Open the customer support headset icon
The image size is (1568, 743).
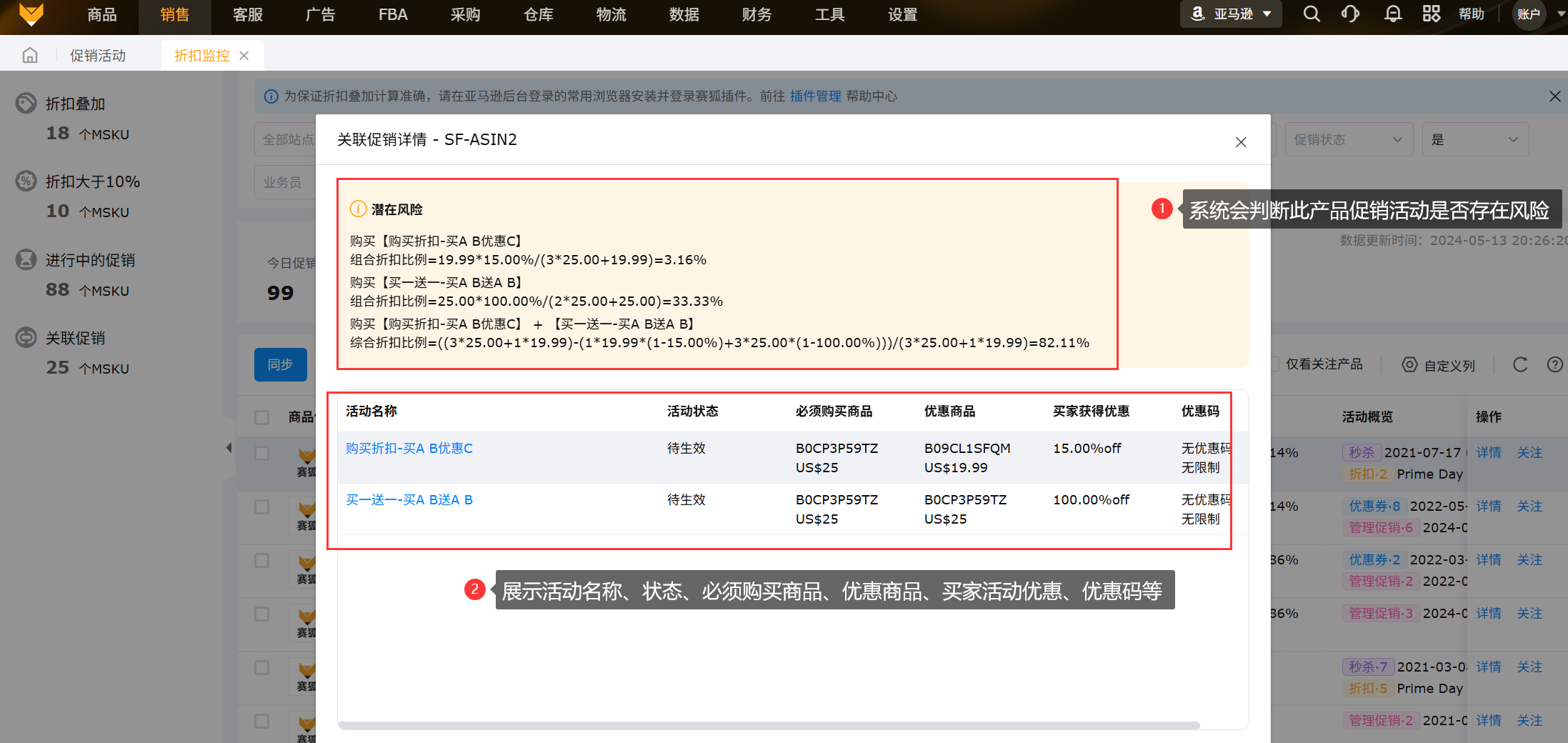(1350, 14)
